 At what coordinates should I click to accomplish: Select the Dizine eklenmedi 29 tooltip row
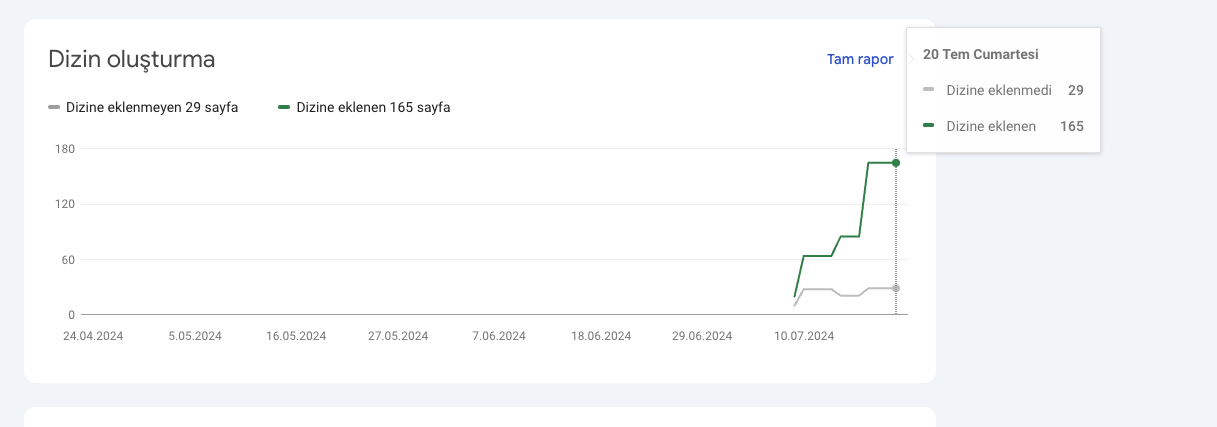pos(1003,90)
